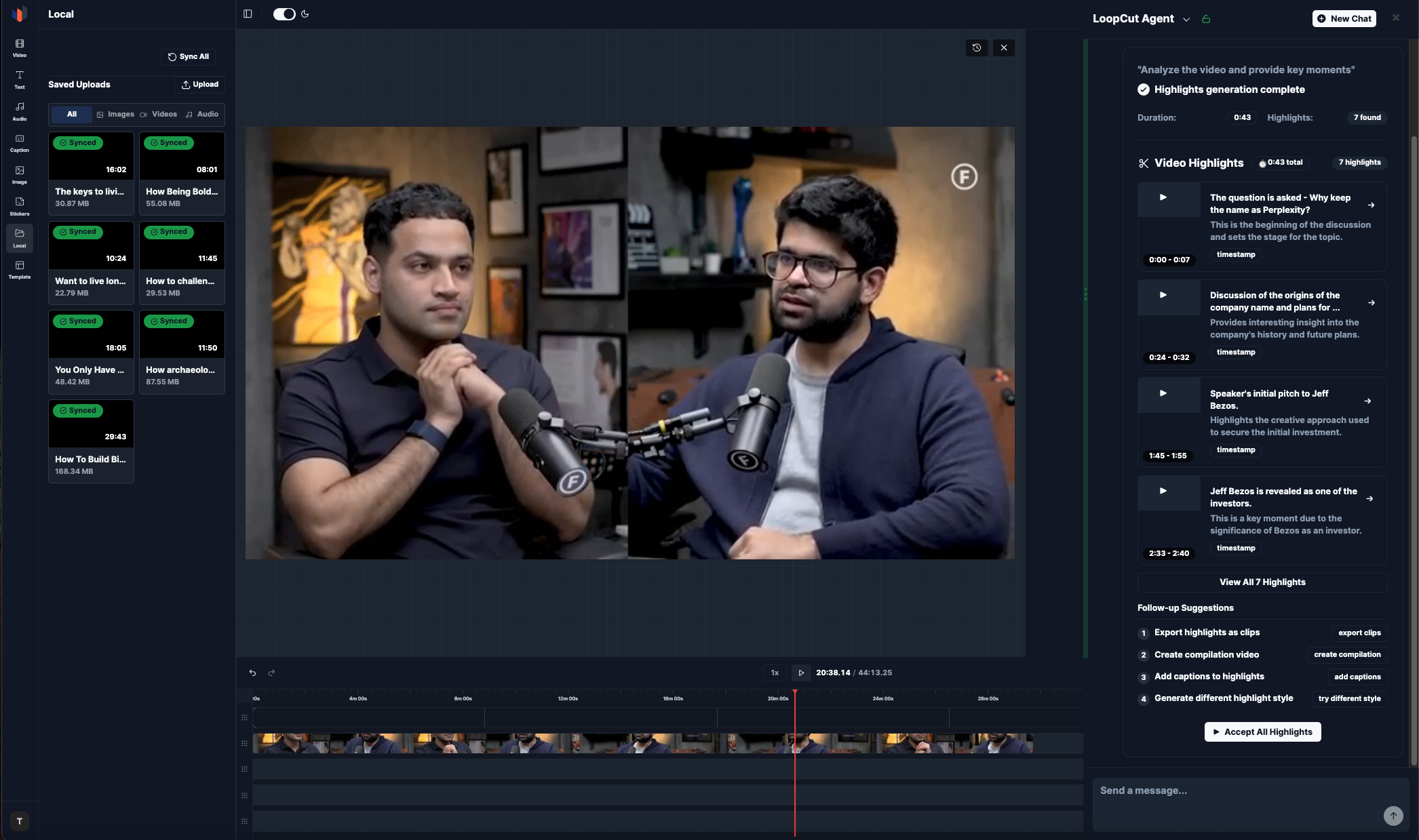Open the 1x playback speed selector
The height and width of the screenshot is (840, 1419).
point(775,673)
